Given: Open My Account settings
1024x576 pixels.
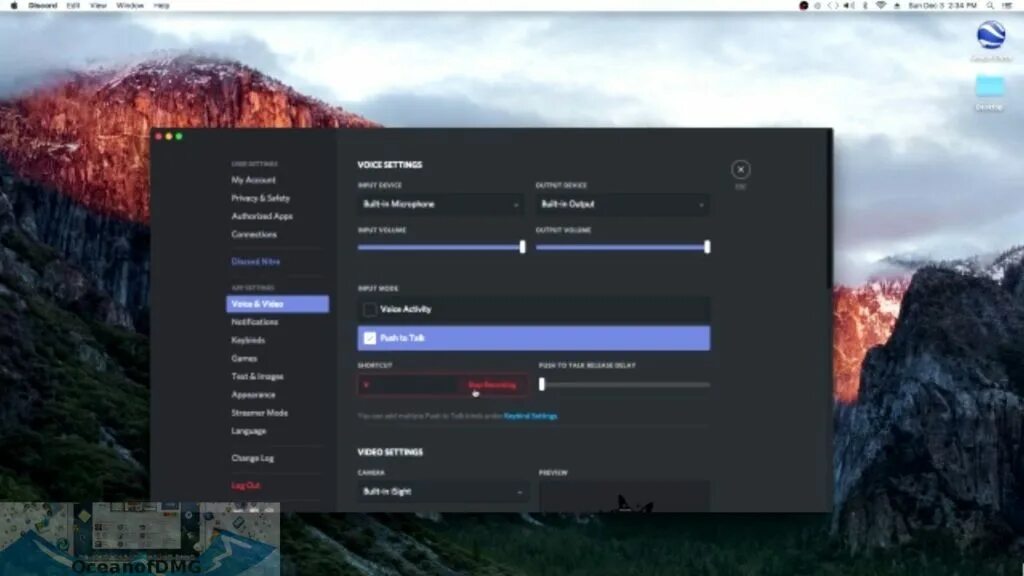Looking at the screenshot, I should [x=253, y=180].
